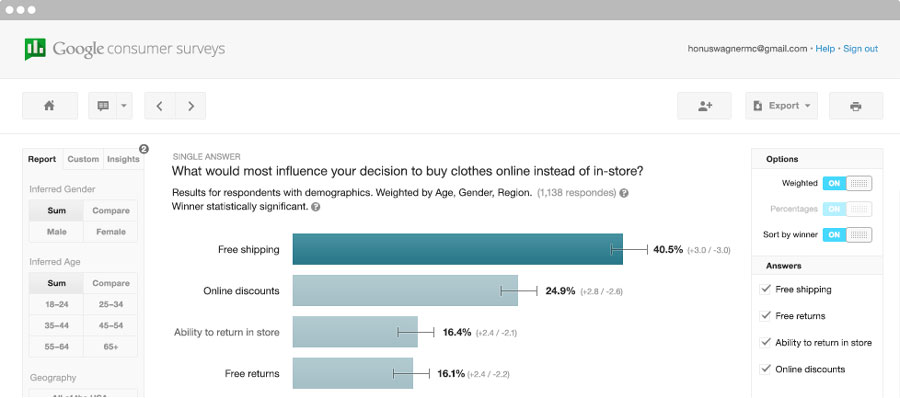Click the print icon button
This screenshot has width=900, height=398.
click(856, 106)
